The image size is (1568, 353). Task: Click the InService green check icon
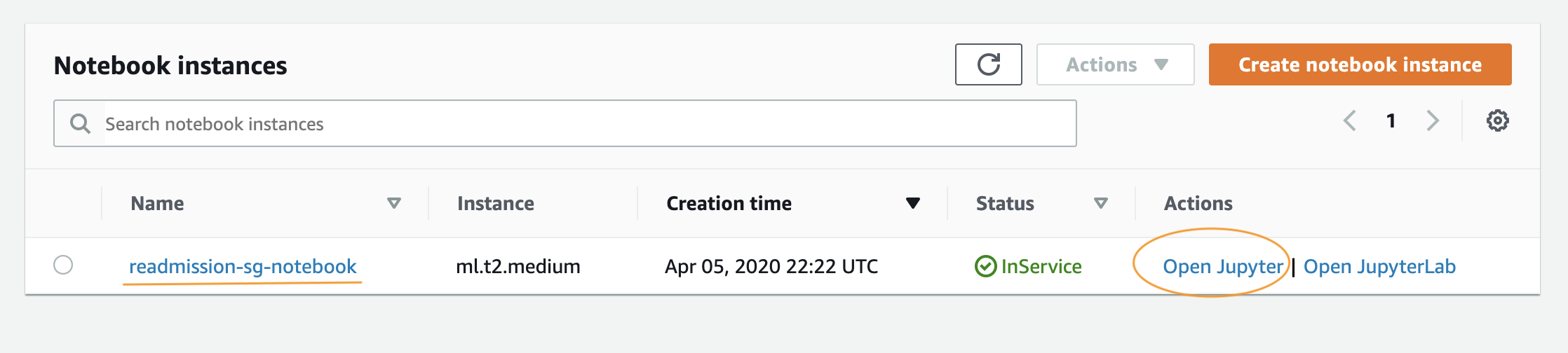coord(985,266)
